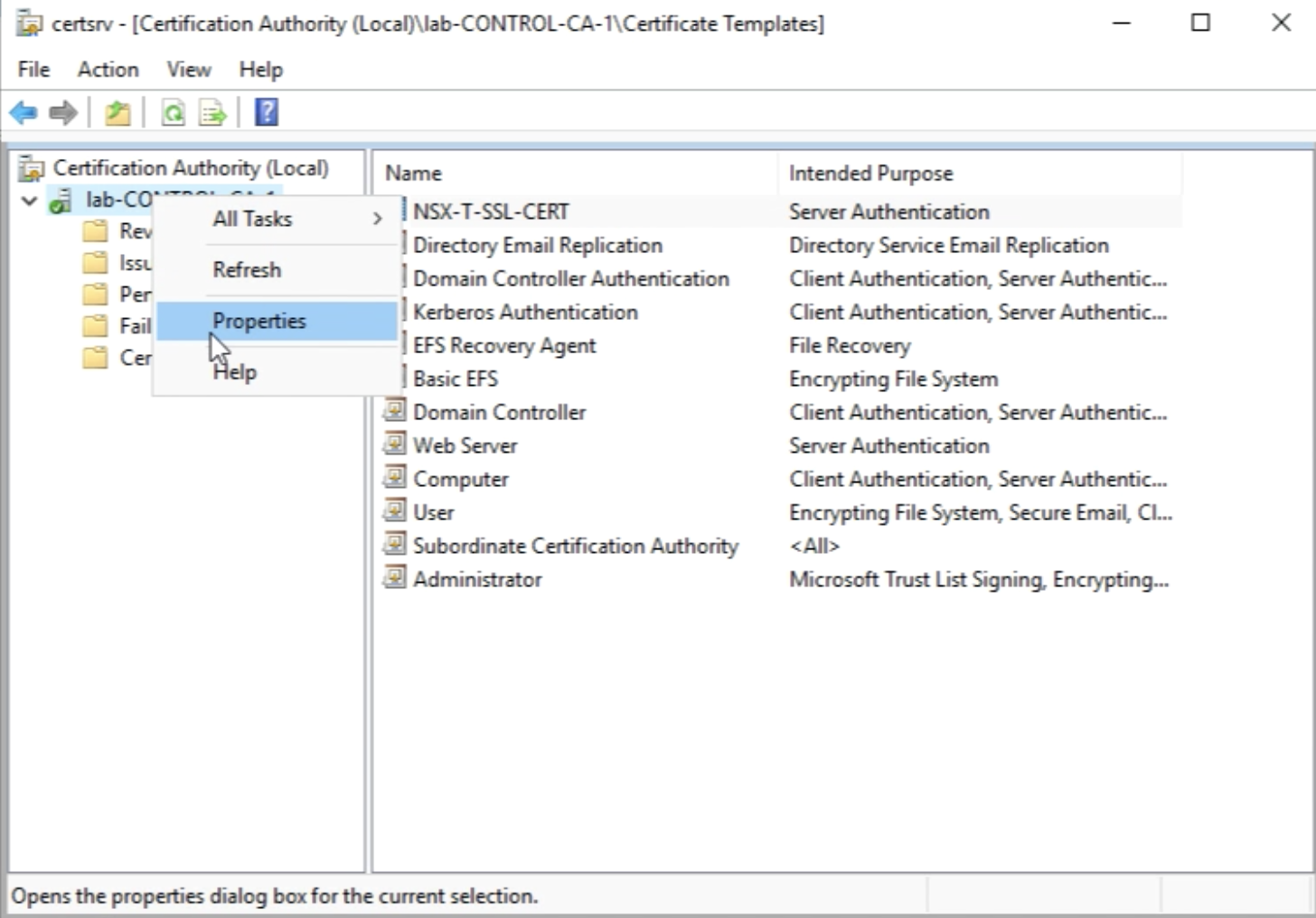Viewport: 1316px width, 918px height.
Task: Select the NSX-T-SSL-CERT template row
Action: (x=491, y=211)
